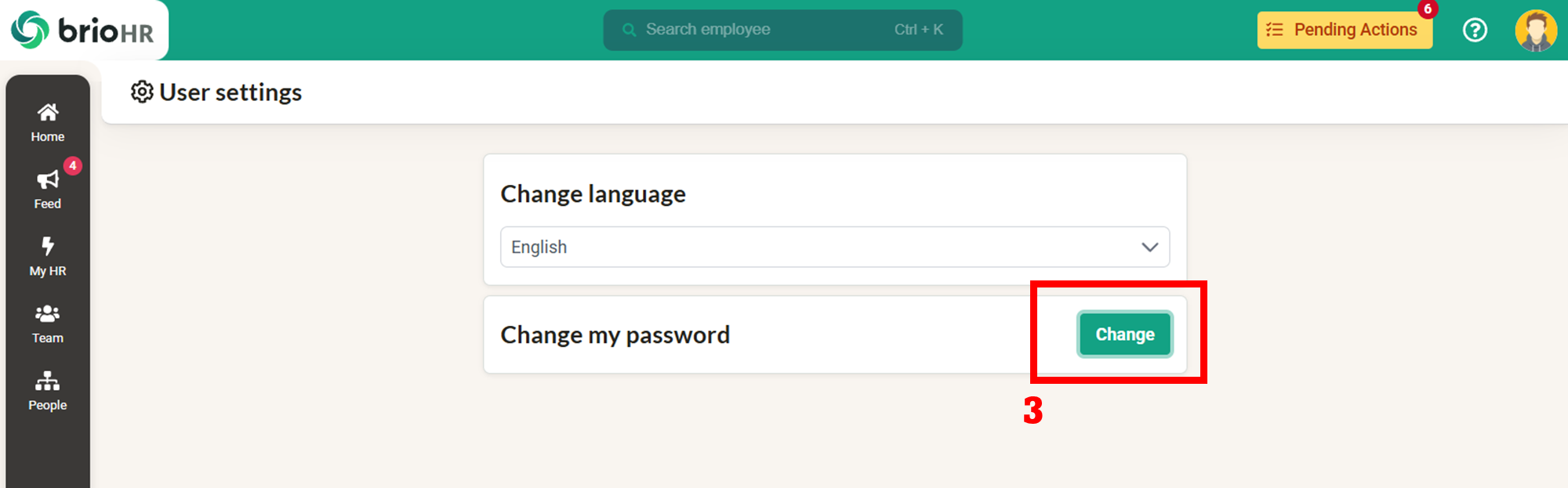Open Pending Actions button
The width and height of the screenshot is (1568, 488).
pos(1345,30)
